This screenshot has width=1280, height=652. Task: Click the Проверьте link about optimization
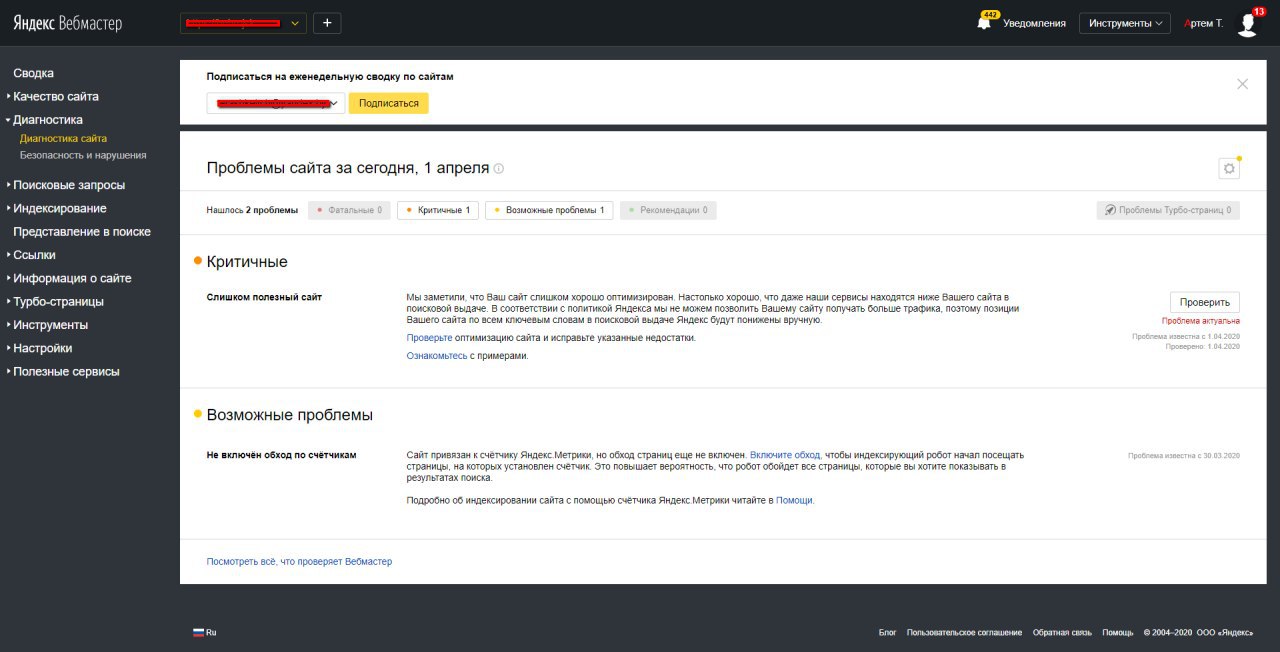(x=429, y=338)
